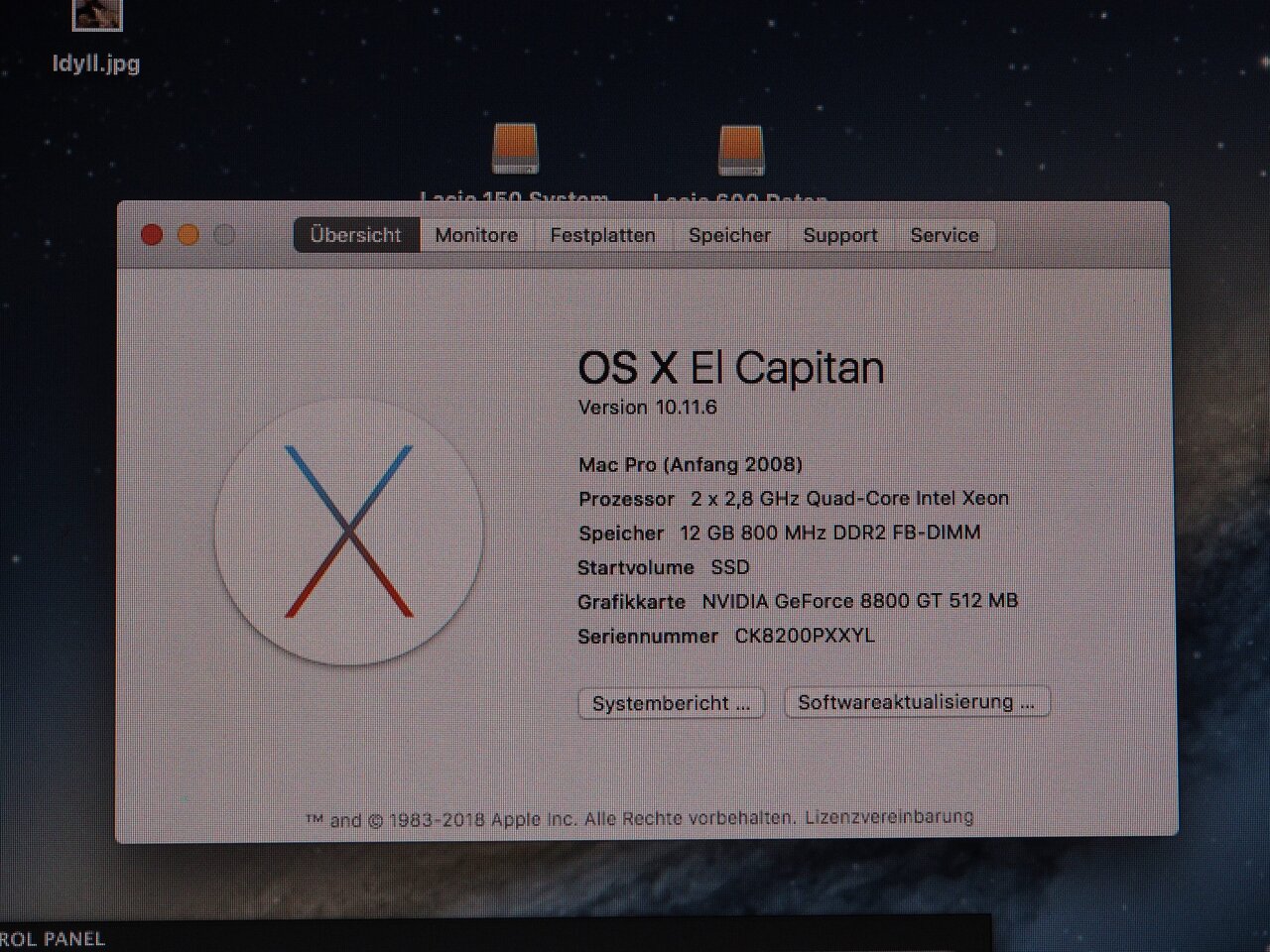Click the OS X El Capitan heading
The width and height of the screenshot is (1270, 952).
731,368
